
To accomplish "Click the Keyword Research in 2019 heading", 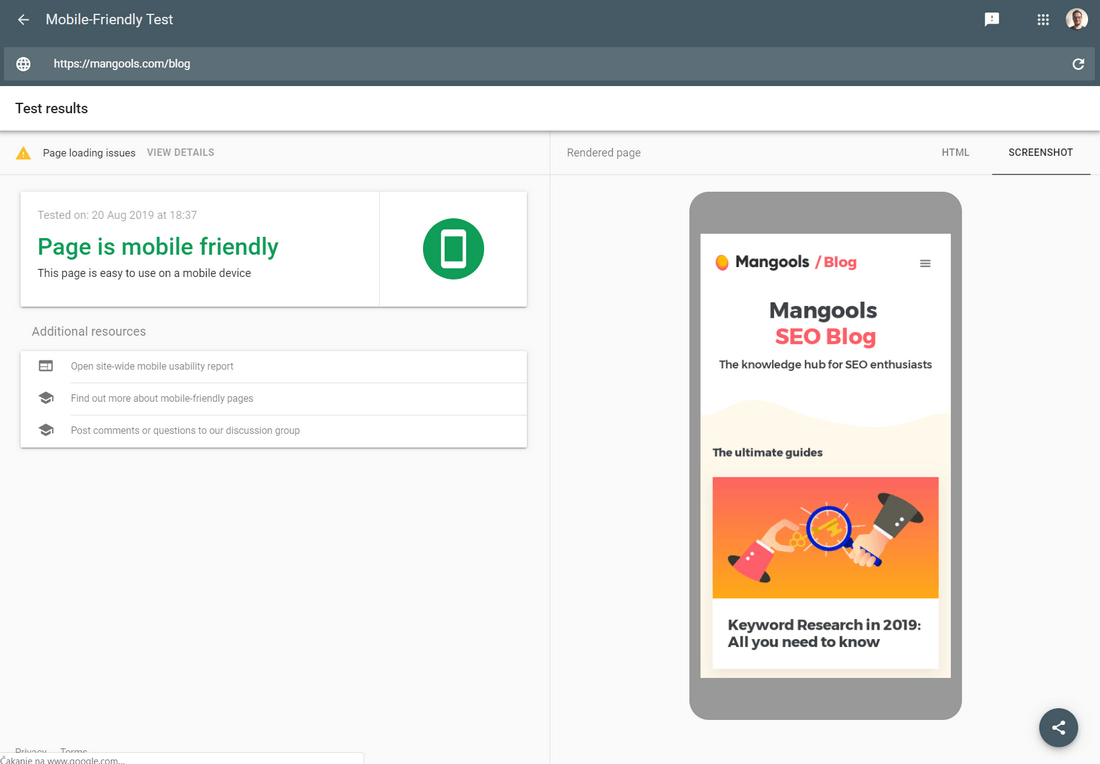I will 824,633.
